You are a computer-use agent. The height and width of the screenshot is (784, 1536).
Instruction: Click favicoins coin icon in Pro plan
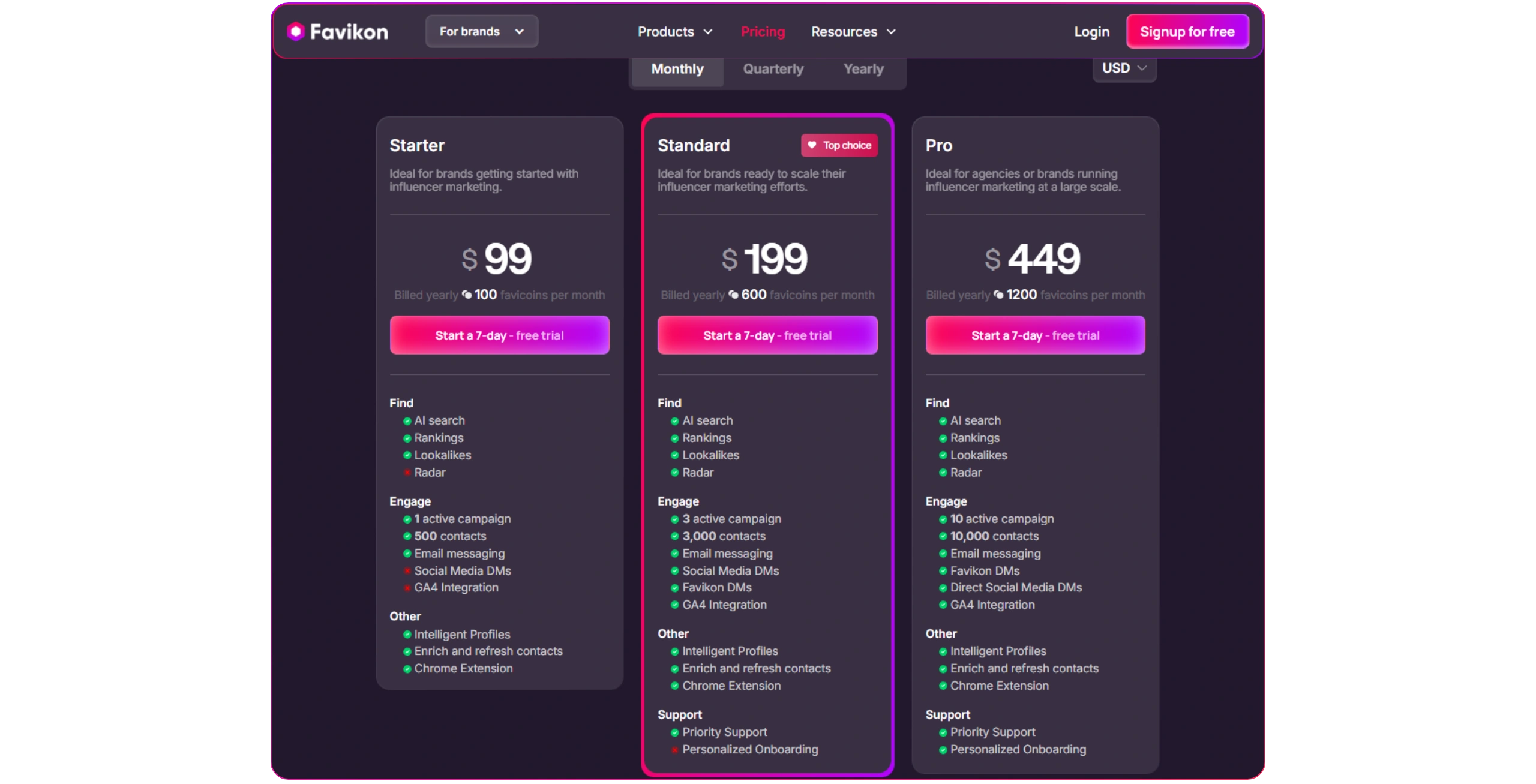998,295
